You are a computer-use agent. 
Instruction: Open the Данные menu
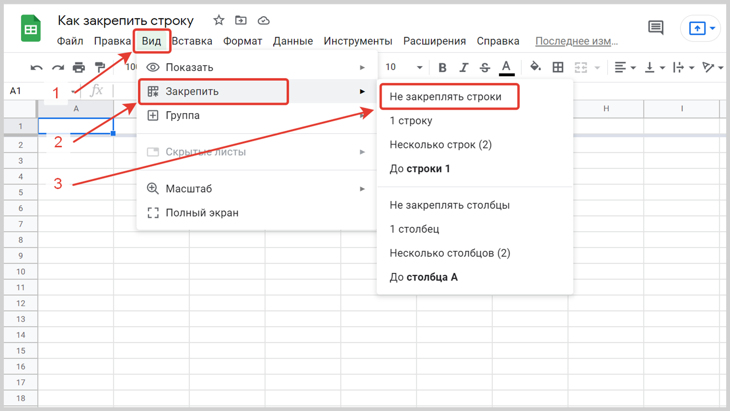coord(293,41)
